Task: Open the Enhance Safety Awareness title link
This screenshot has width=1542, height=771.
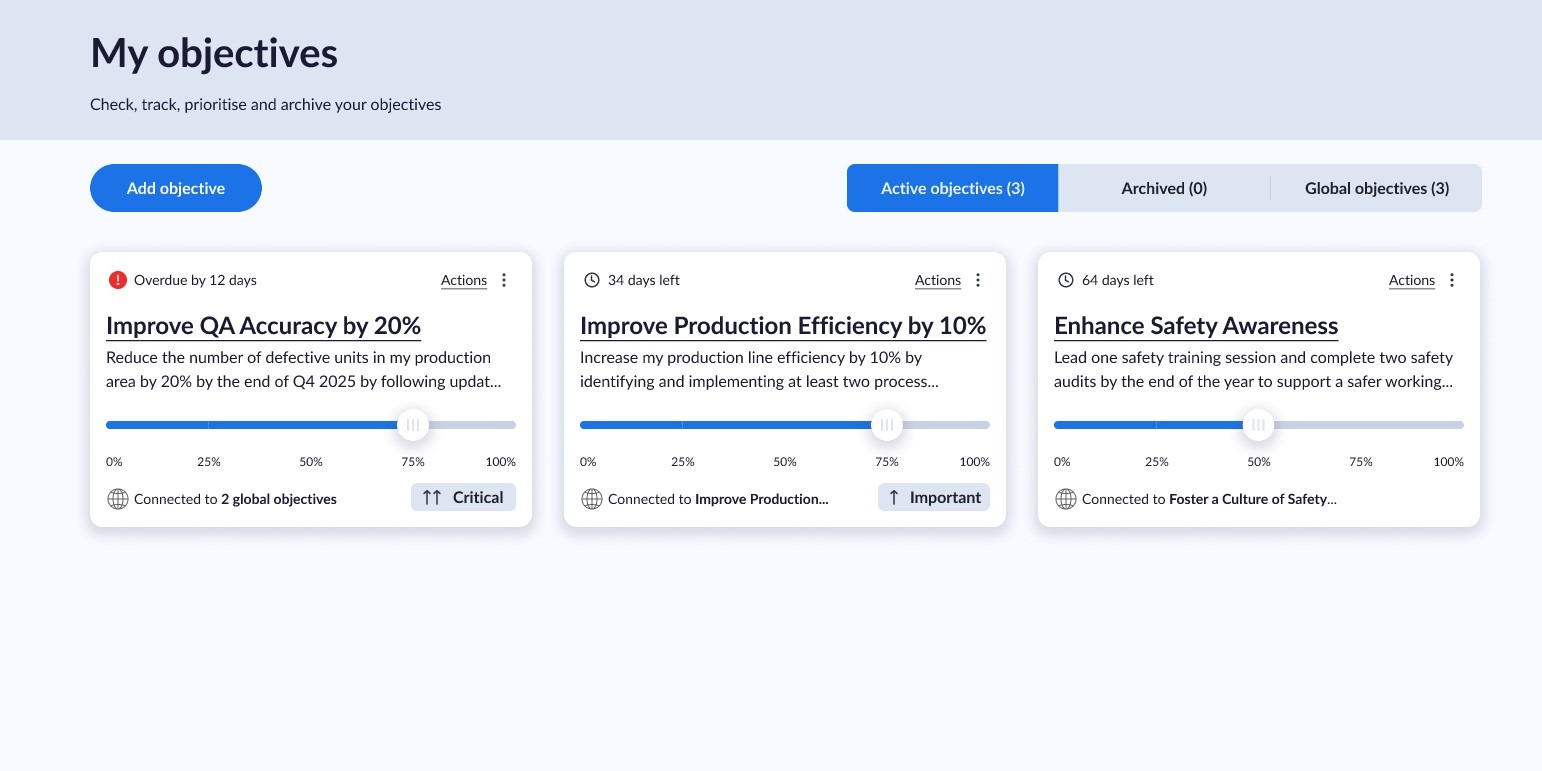Action: [x=1196, y=326]
